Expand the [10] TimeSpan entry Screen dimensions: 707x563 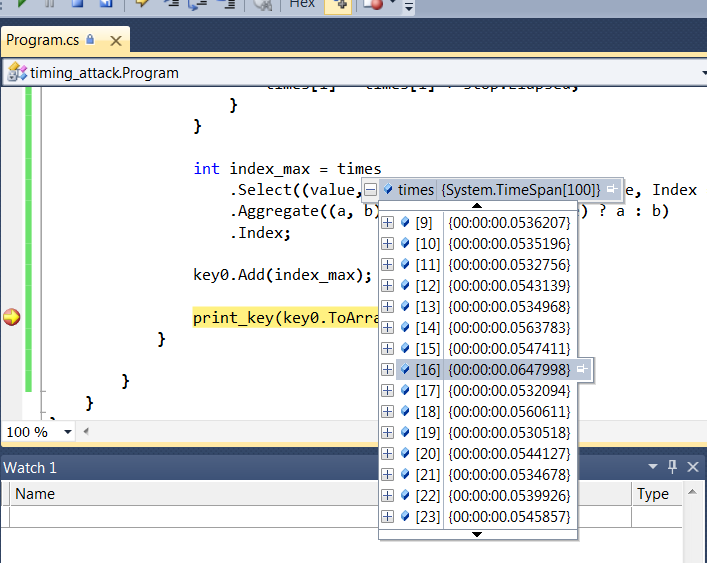pos(387,243)
